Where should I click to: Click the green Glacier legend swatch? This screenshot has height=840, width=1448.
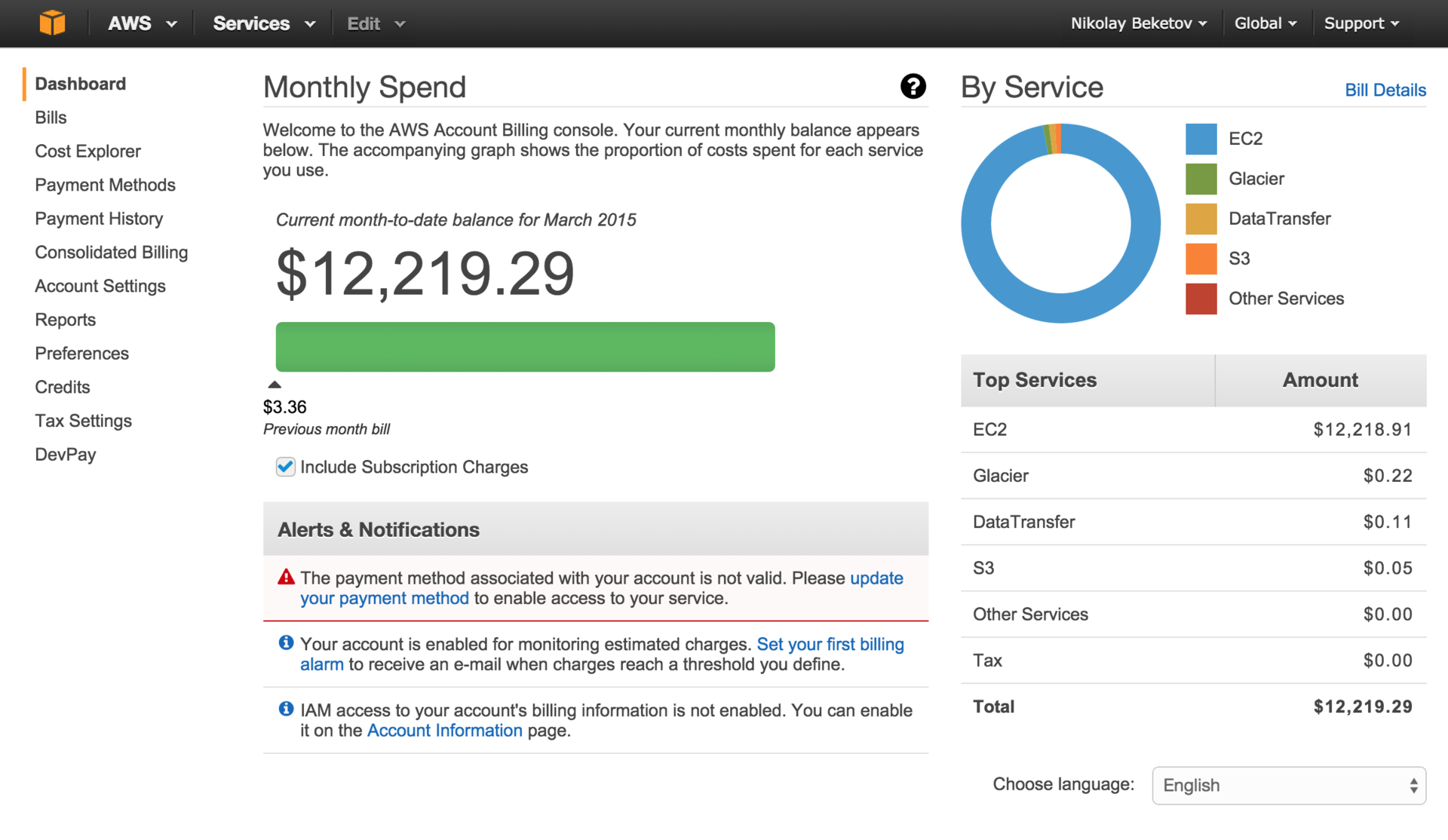[1201, 179]
